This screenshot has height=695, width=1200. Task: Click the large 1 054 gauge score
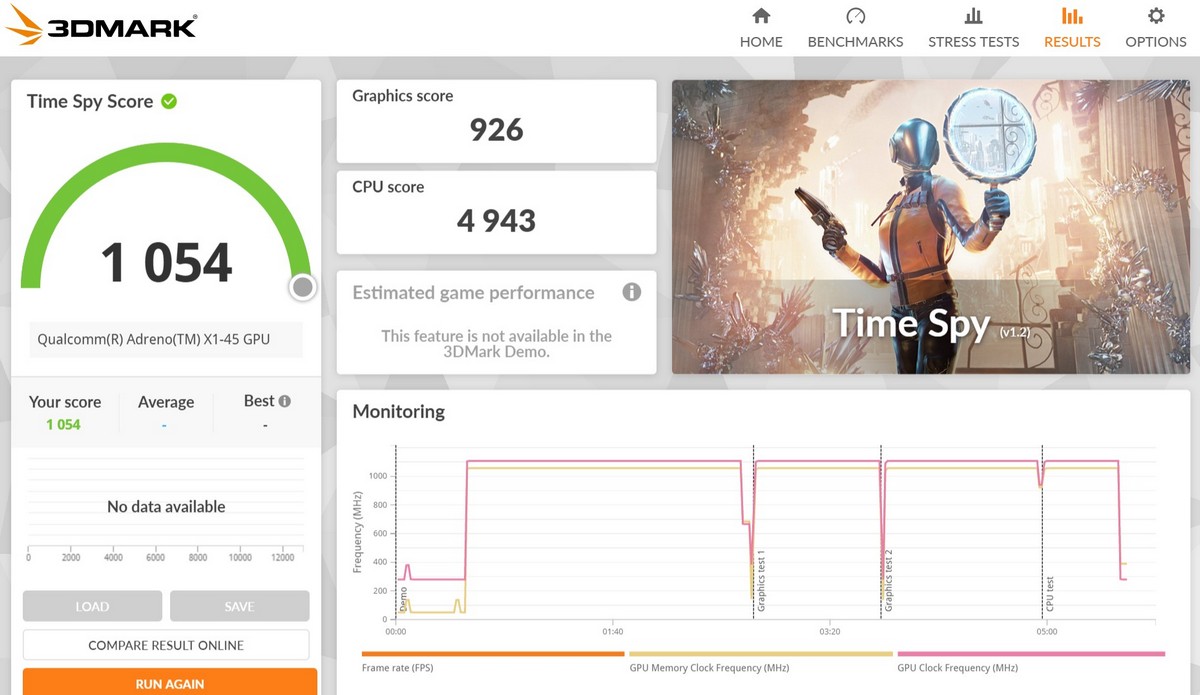coord(166,262)
